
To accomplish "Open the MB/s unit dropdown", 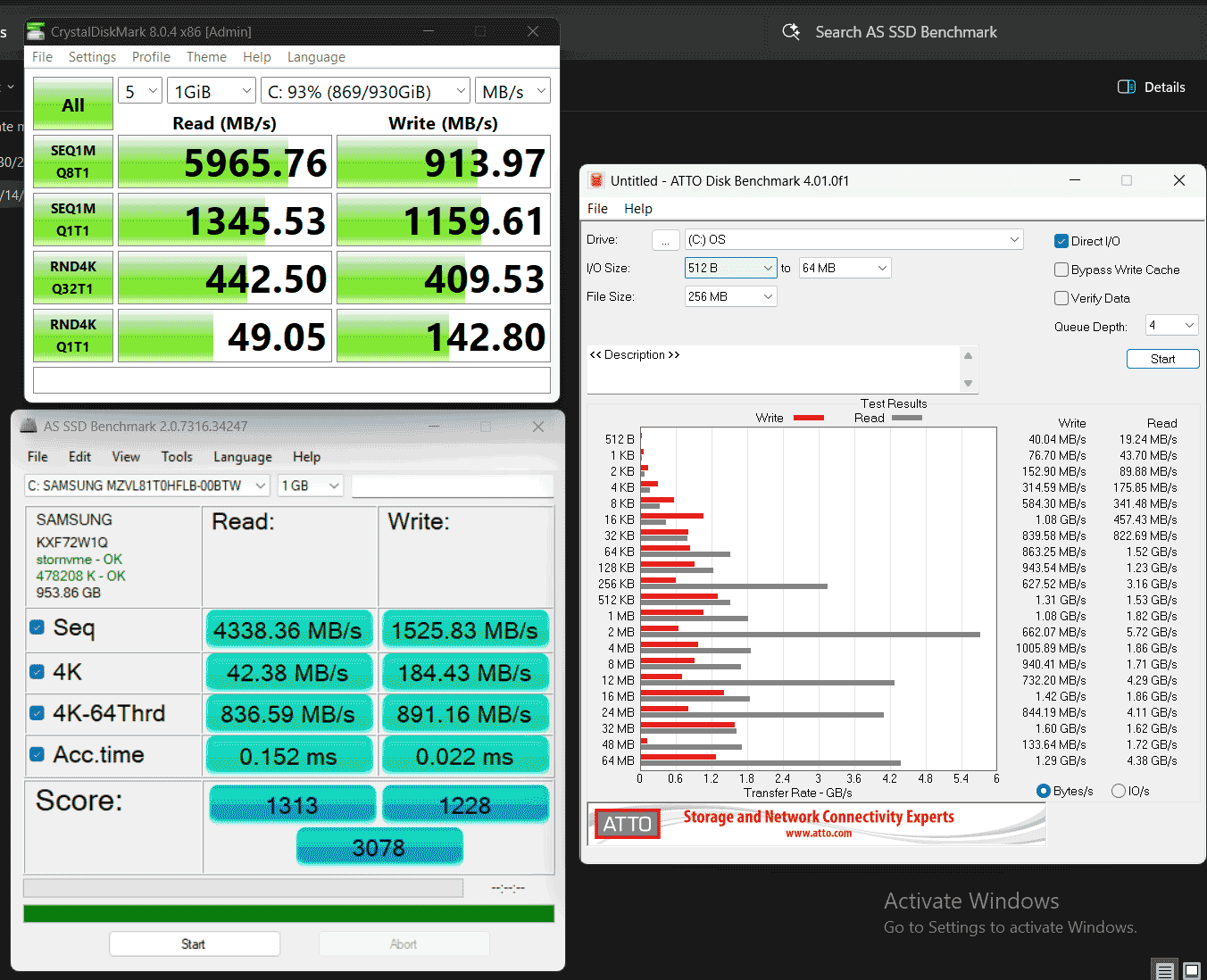I will tap(512, 91).
